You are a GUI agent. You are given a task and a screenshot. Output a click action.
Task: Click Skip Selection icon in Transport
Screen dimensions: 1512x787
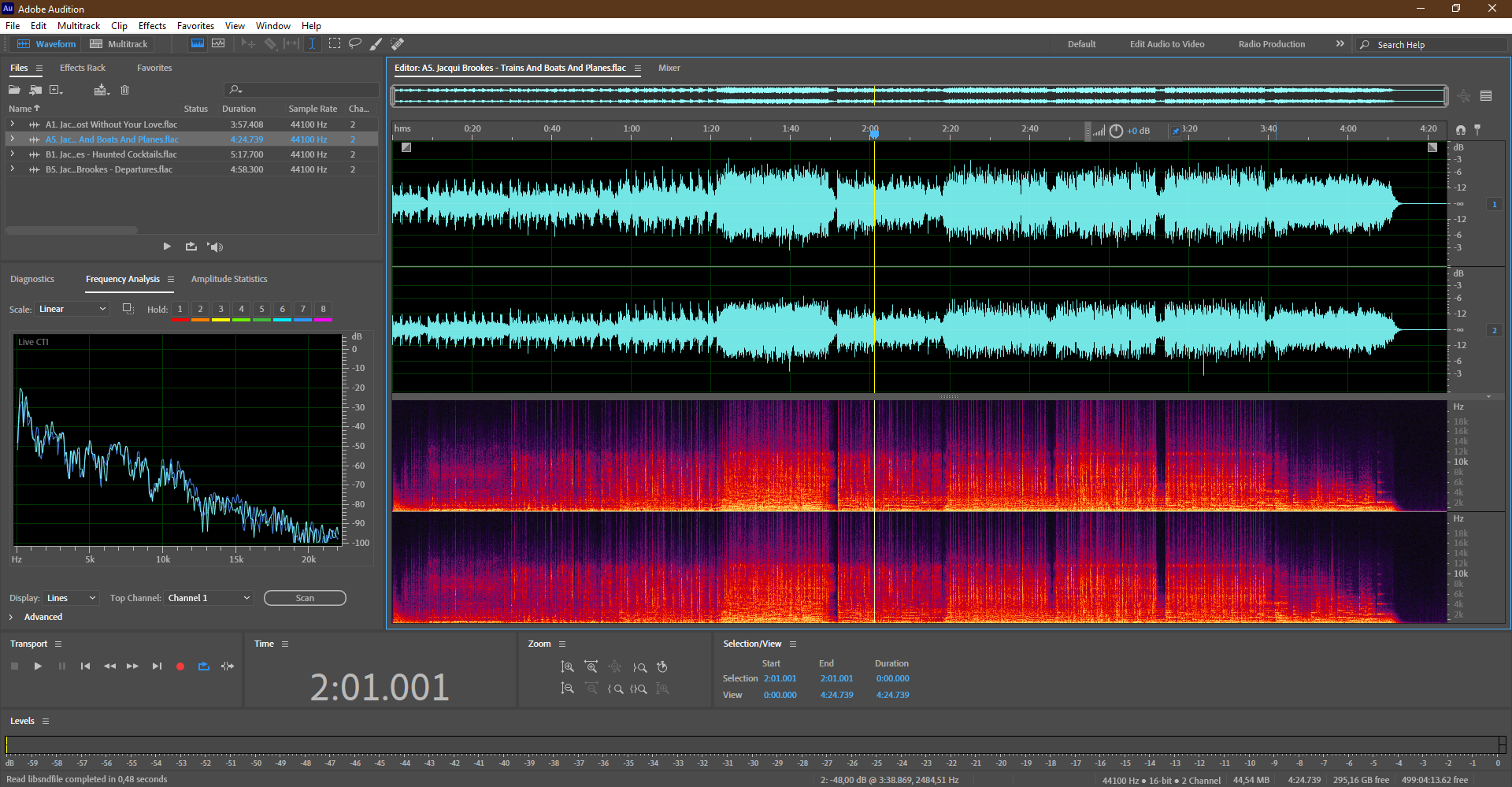click(x=228, y=666)
